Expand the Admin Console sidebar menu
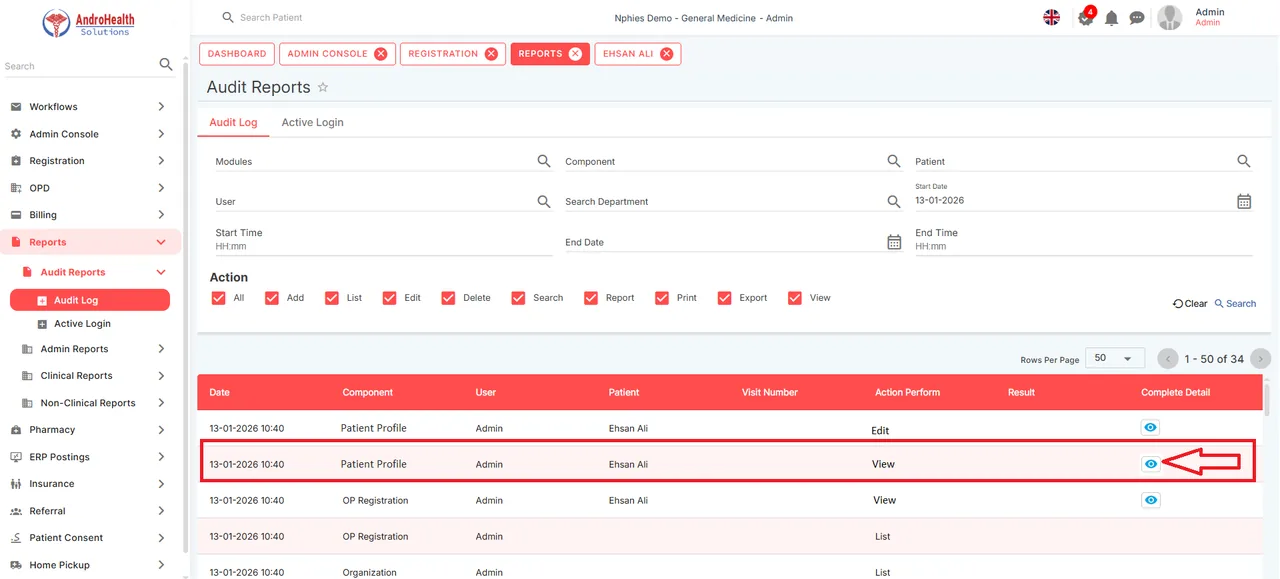The width and height of the screenshot is (1280, 579). point(161,134)
